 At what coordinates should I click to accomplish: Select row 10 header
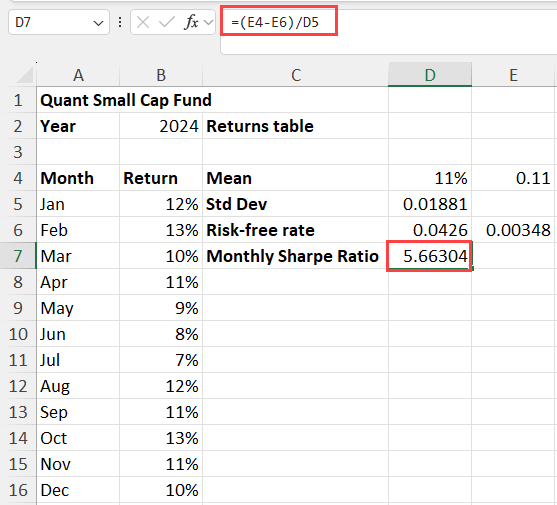pos(18,334)
